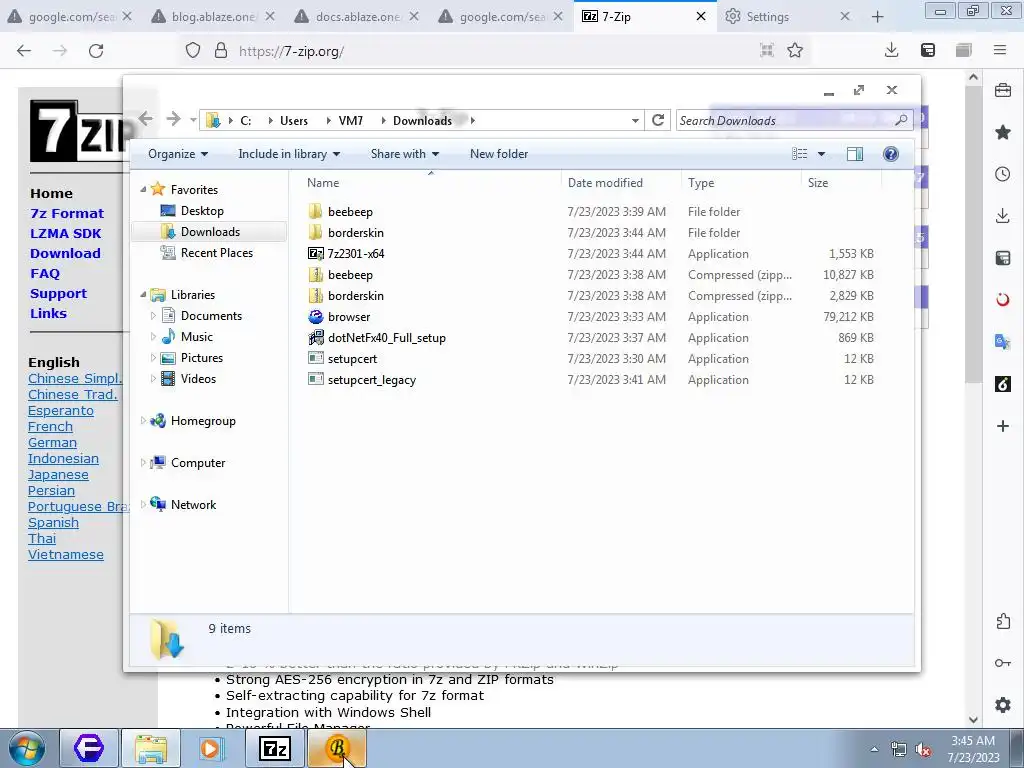Click the New folder button
The width and height of the screenshot is (1024, 768).
499,154
